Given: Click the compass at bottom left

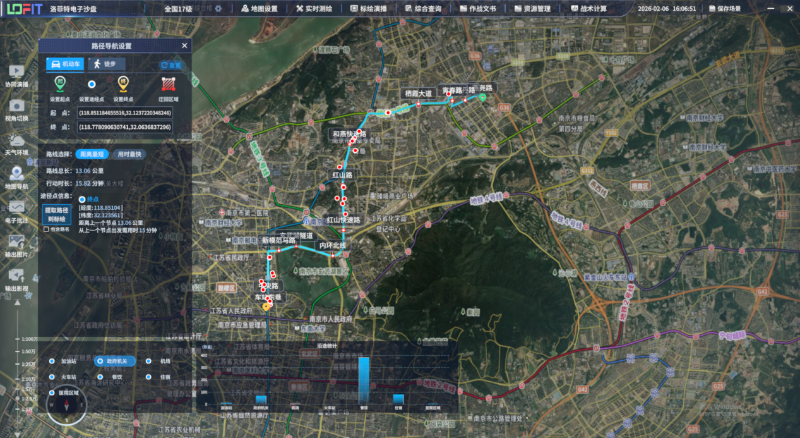Looking at the screenshot, I should tap(66, 405).
